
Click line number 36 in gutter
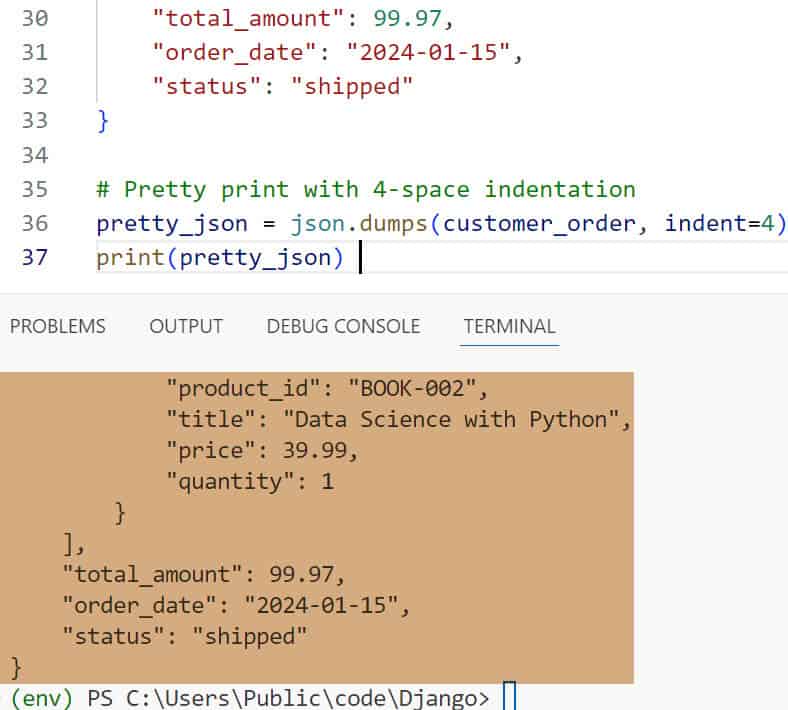[35, 223]
